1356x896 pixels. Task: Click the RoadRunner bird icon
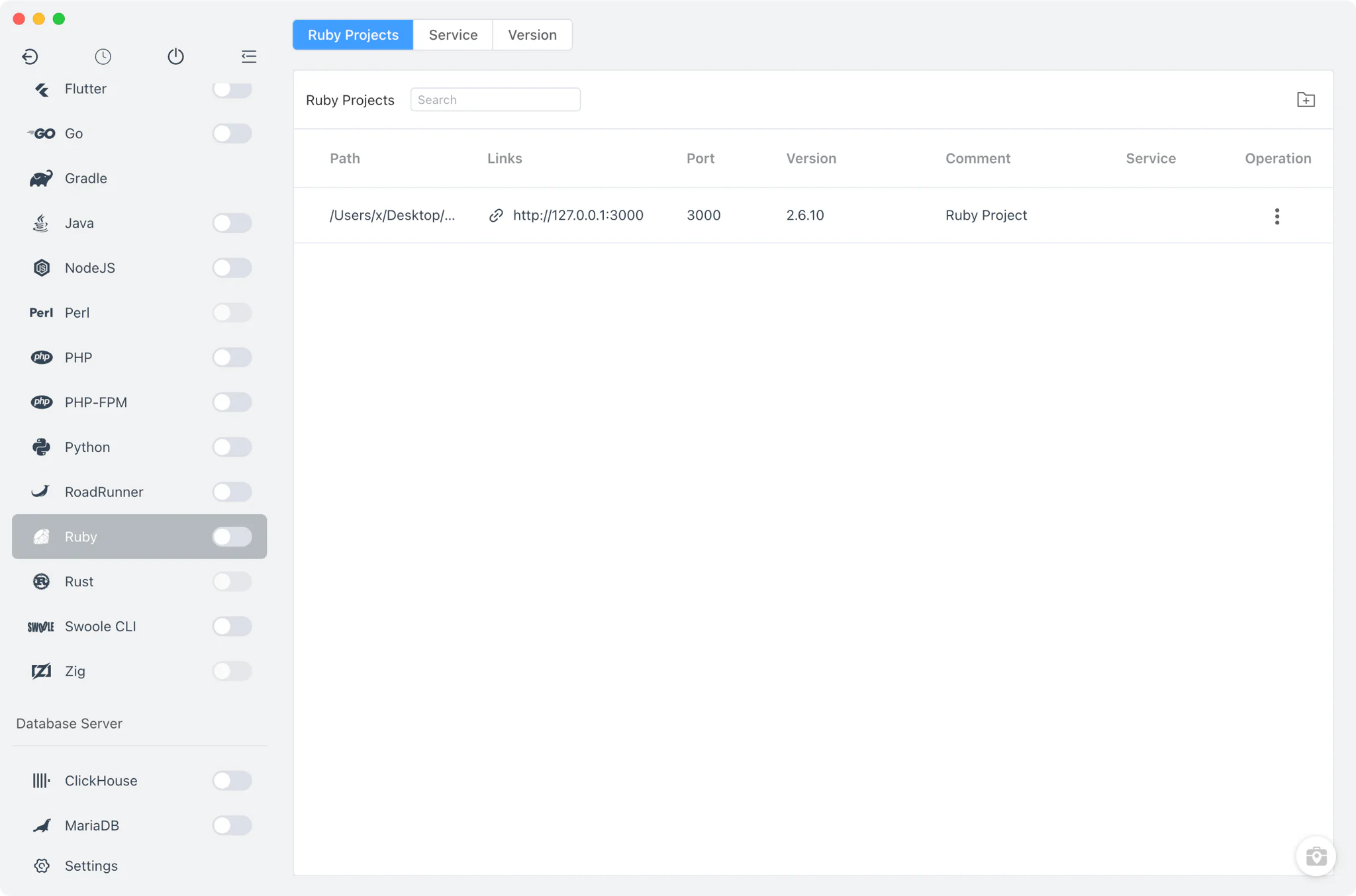point(40,492)
